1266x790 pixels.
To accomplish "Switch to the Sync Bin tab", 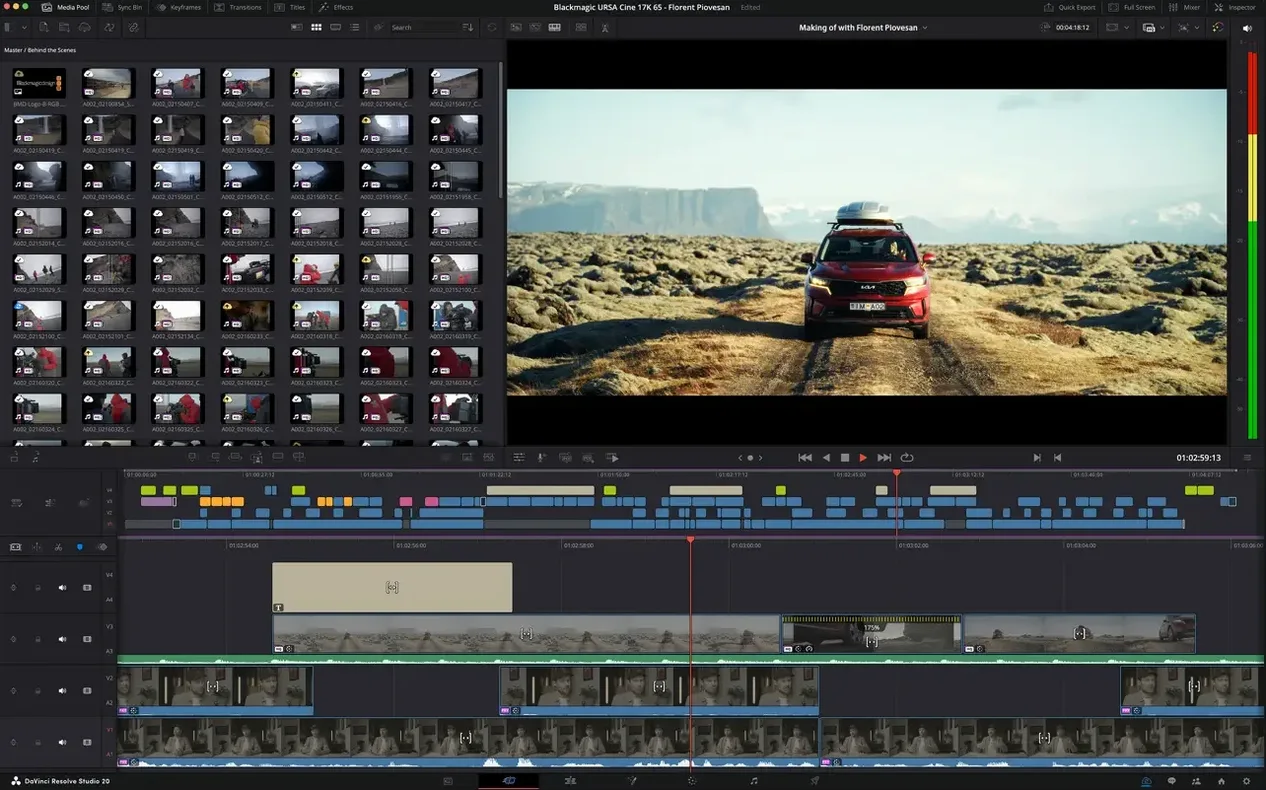I will click(x=122, y=7).
